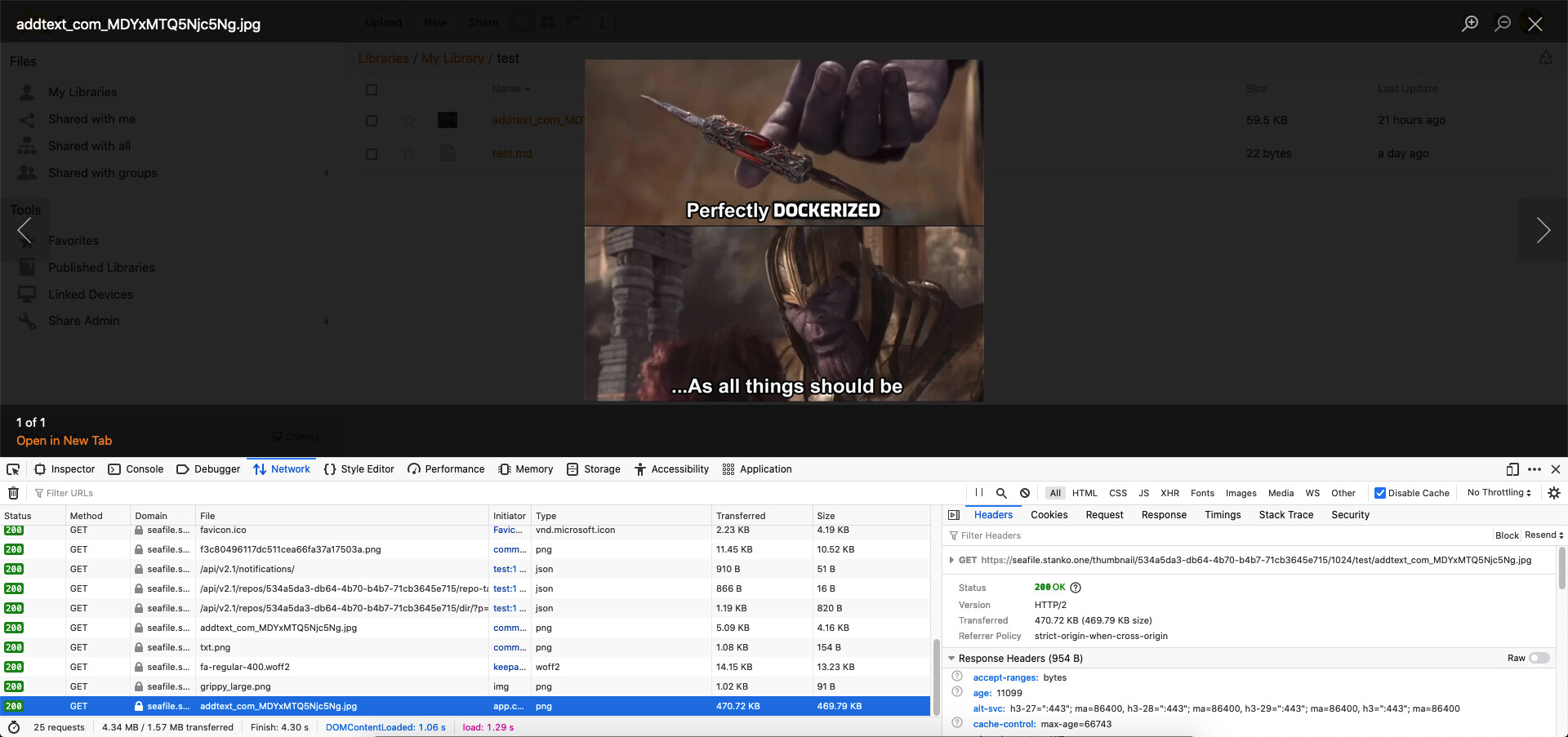Collapse the Response Headers section

point(951,659)
